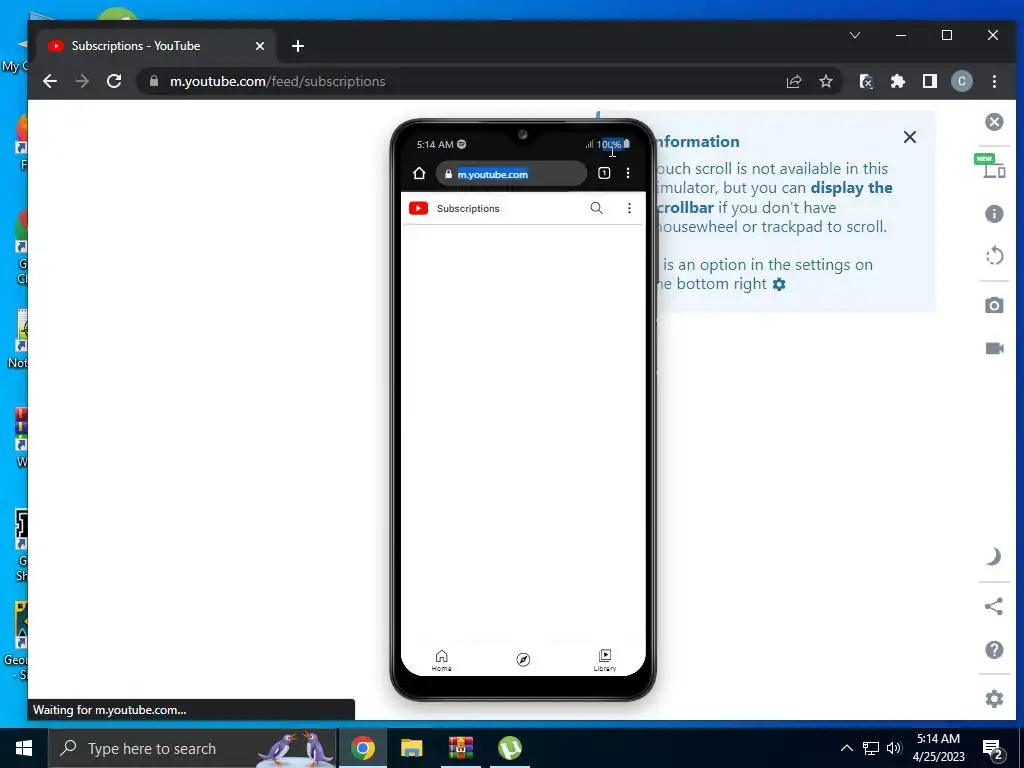Tap the YouTube Library tab
The width and height of the screenshot is (1024, 768).
point(605,660)
